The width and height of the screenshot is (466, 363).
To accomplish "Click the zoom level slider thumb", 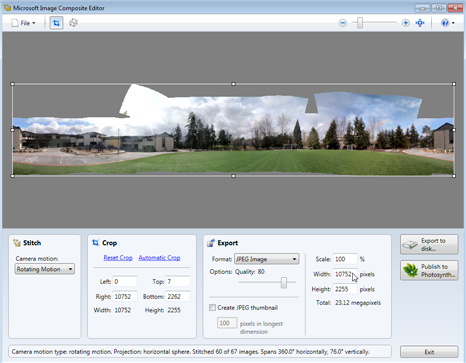I will [360, 23].
